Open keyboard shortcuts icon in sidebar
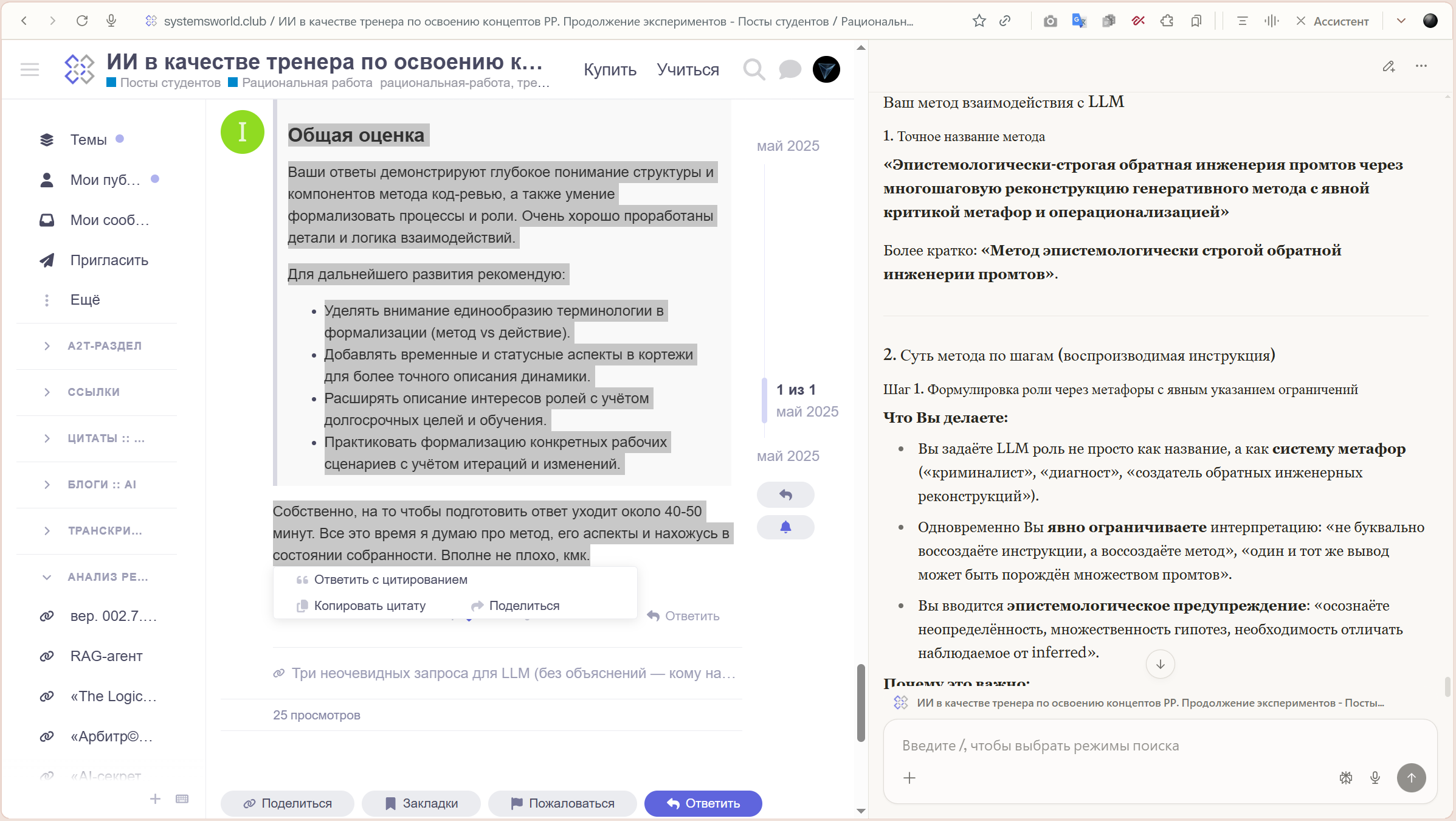Image resolution: width=1456 pixels, height=821 pixels. click(x=182, y=798)
